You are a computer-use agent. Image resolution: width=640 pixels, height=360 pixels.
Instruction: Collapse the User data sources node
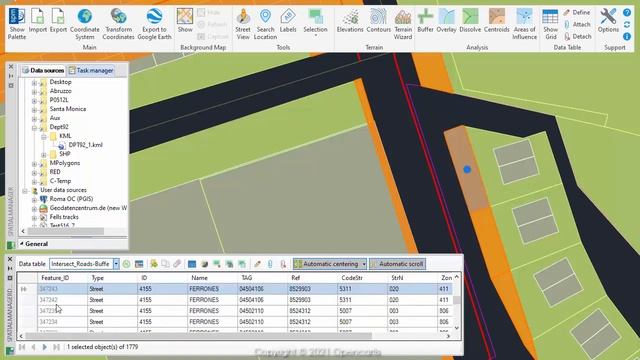25,190
